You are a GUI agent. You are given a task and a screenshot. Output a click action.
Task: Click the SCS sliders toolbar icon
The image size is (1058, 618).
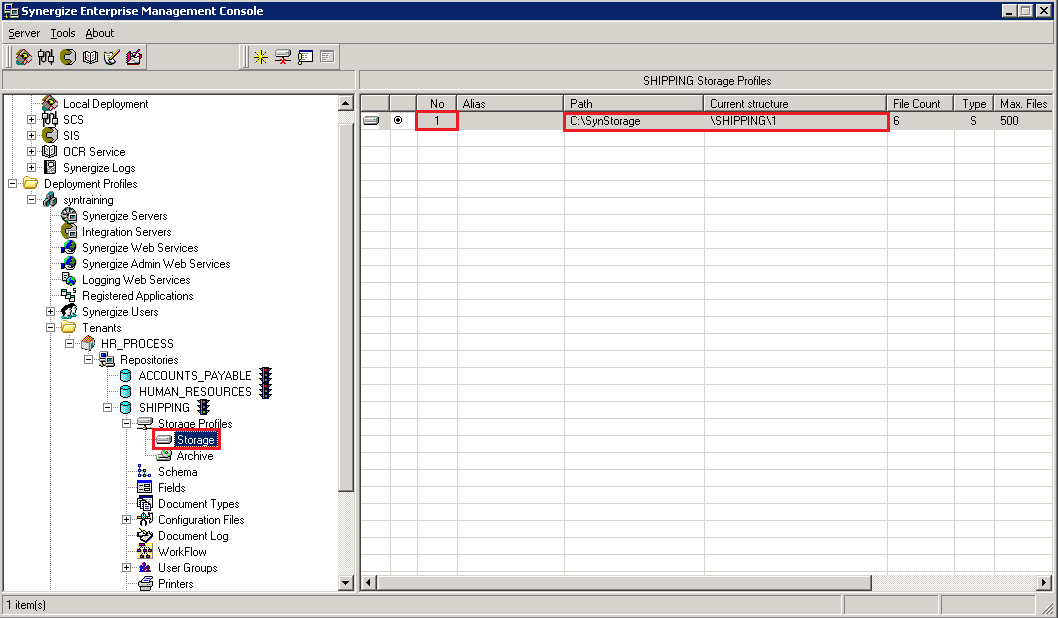pyautogui.click(x=46, y=57)
